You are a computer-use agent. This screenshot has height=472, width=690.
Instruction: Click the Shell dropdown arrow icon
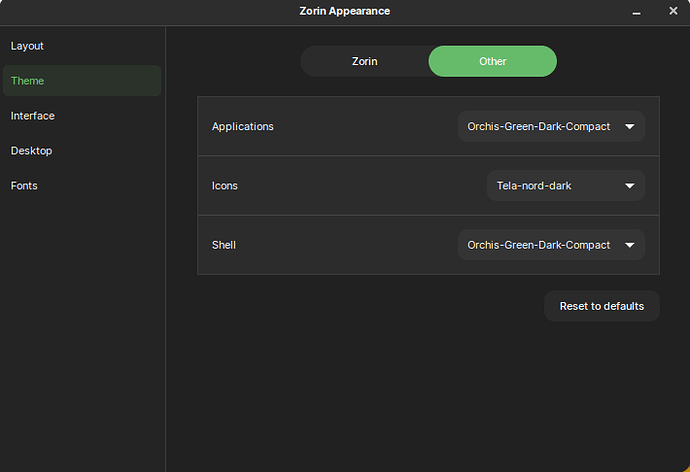630,245
